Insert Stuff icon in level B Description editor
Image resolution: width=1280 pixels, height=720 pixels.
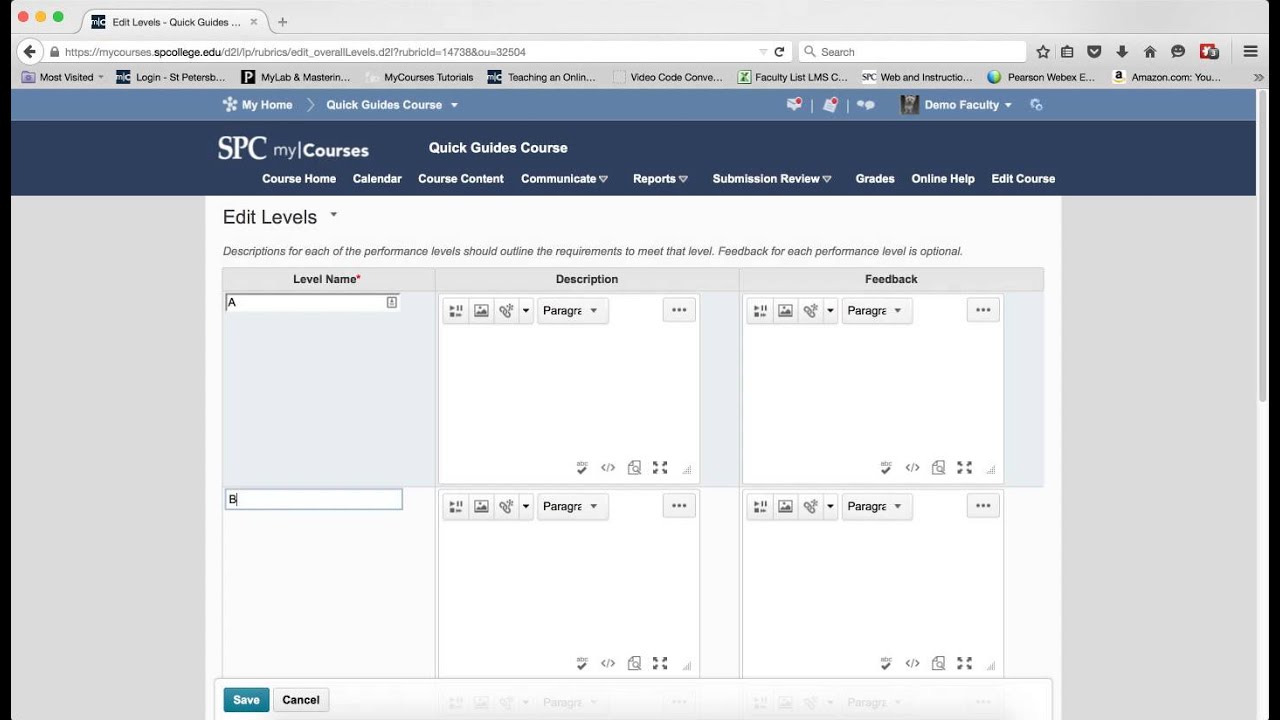456,507
